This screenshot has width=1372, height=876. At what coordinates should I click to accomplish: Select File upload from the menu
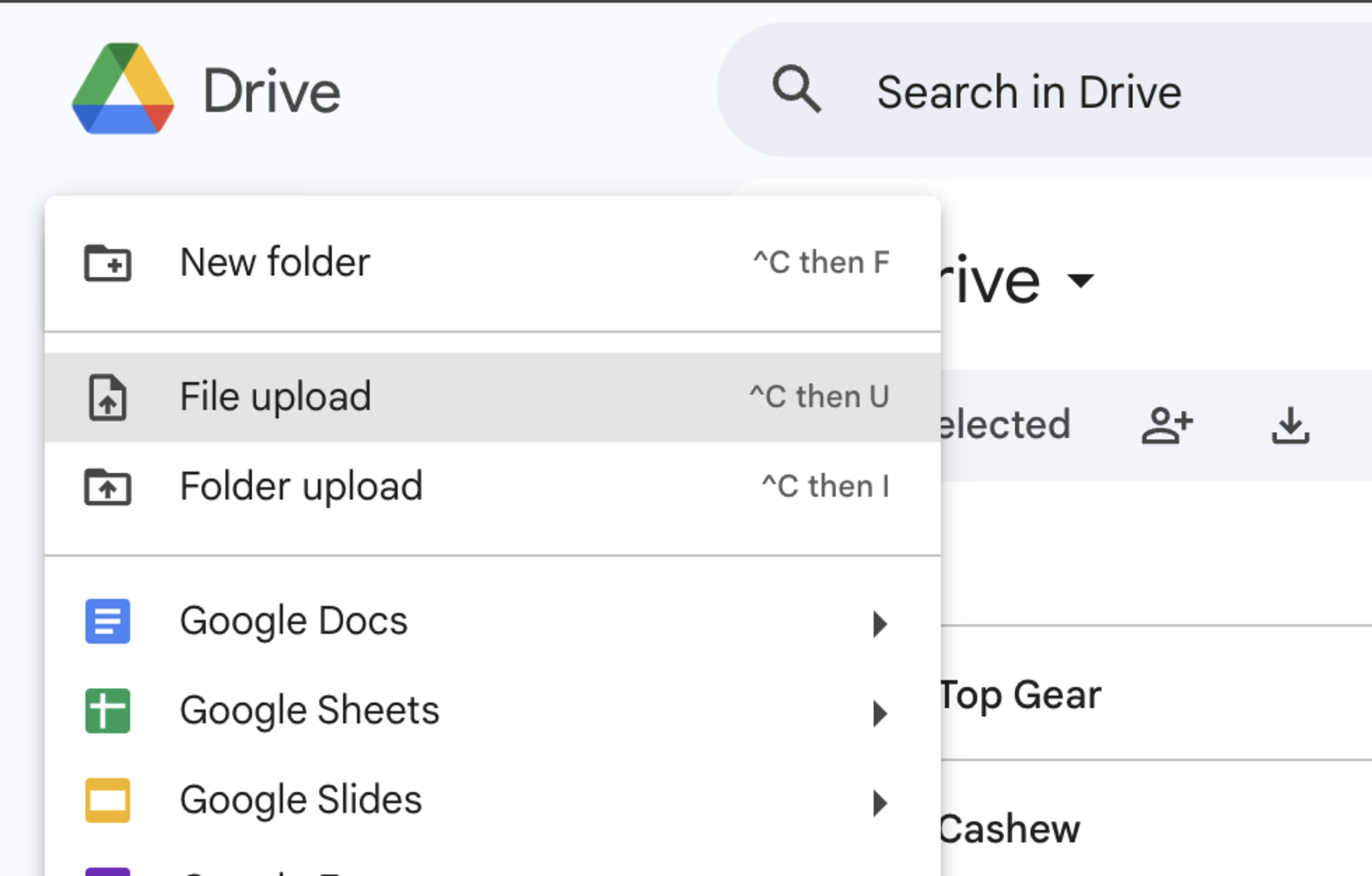click(274, 397)
